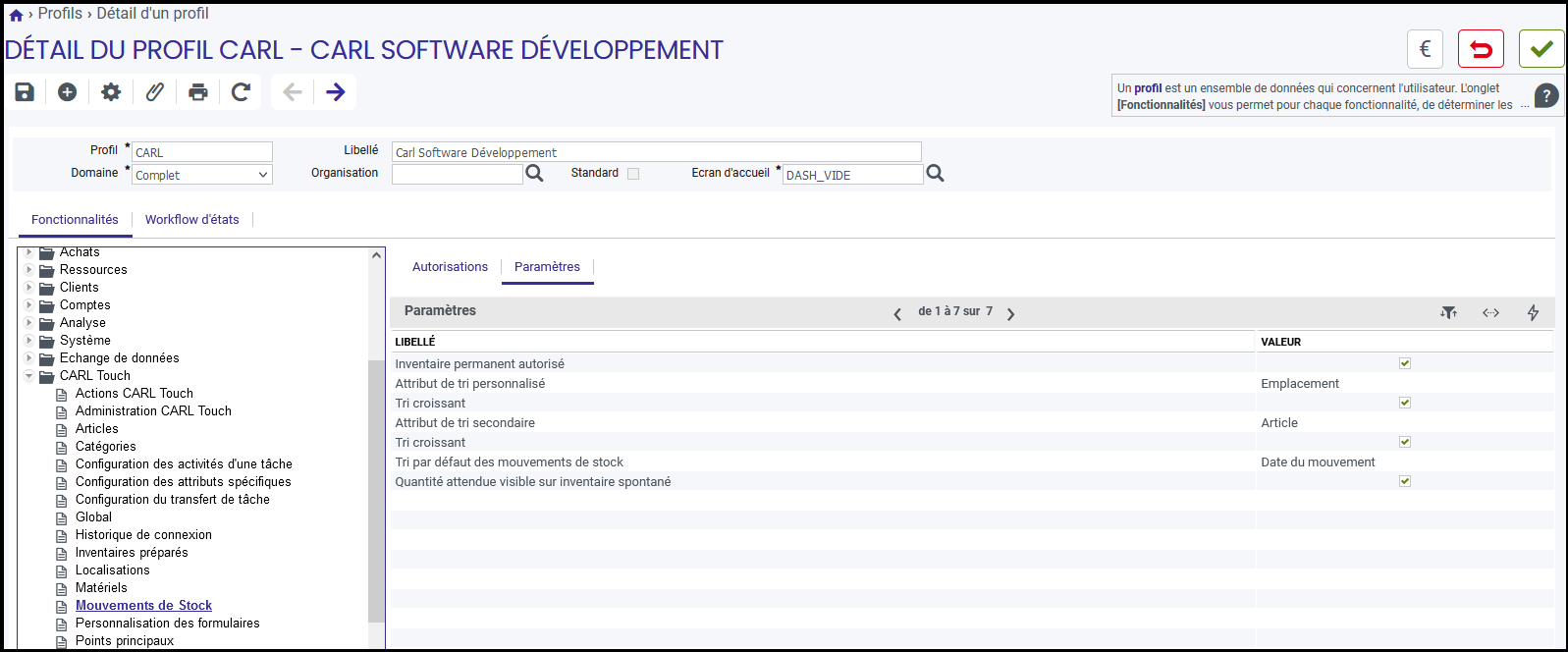Cancel with the red undo button
This screenshot has height=652, width=1568.
point(1481,49)
